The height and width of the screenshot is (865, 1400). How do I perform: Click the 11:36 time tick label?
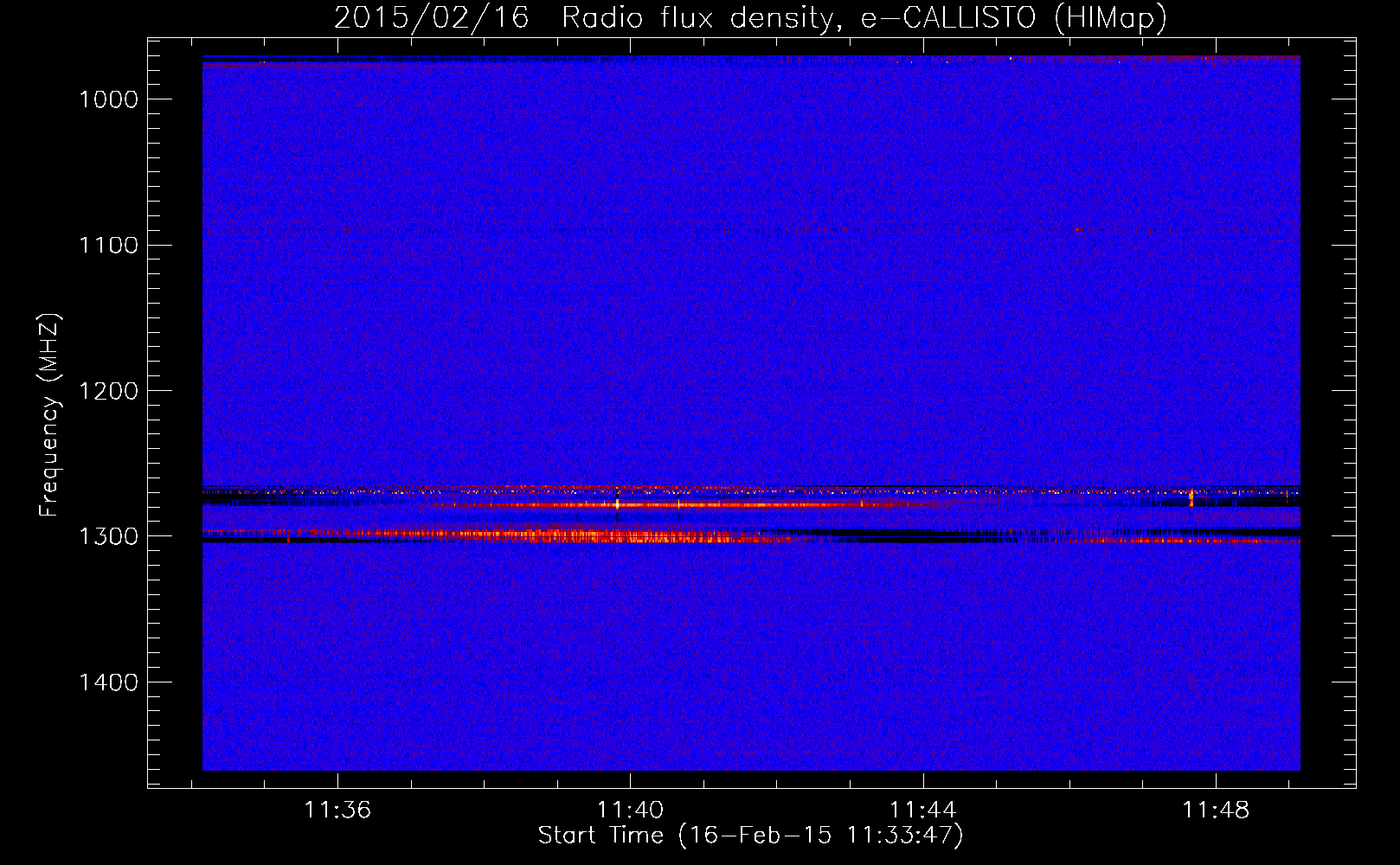(x=337, y=810)
